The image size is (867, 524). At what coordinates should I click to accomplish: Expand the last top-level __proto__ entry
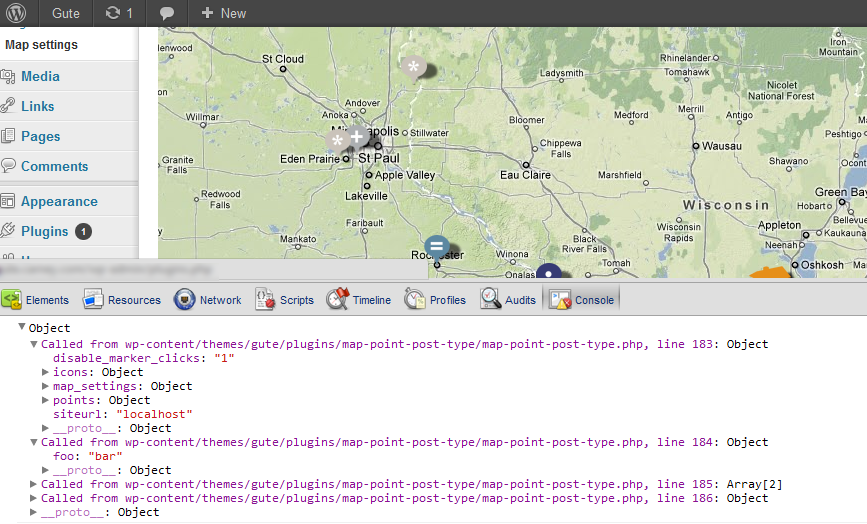34,512
